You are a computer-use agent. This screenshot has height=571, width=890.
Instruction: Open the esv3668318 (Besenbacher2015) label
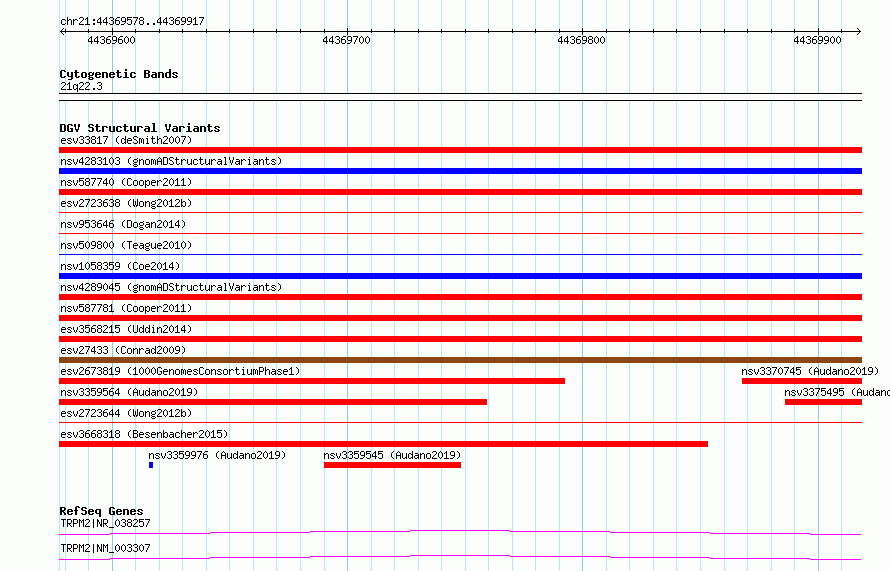tap(144, 434)
